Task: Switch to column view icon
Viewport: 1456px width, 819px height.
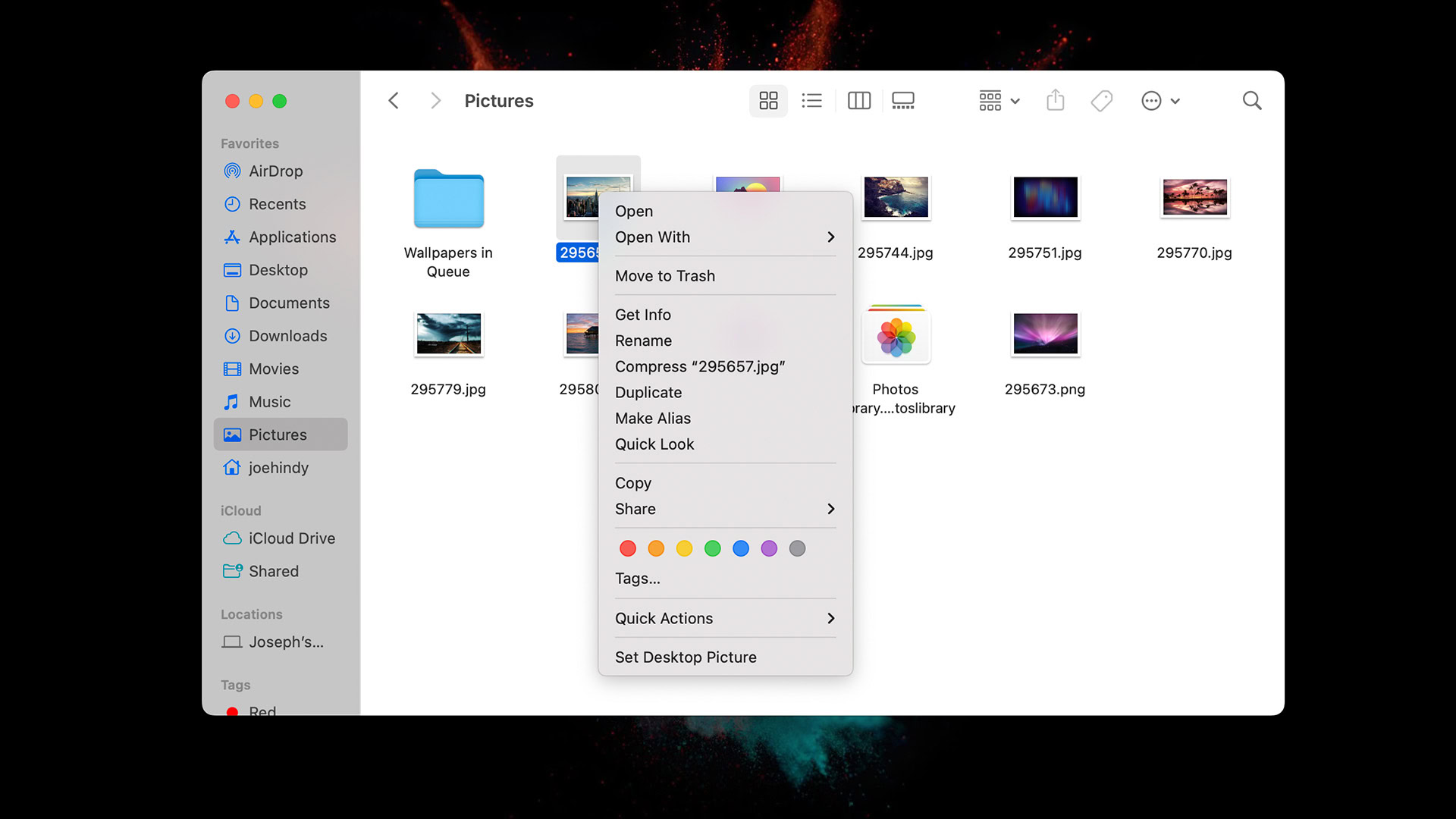Action: pyautogui.click(x=858, y=101)
